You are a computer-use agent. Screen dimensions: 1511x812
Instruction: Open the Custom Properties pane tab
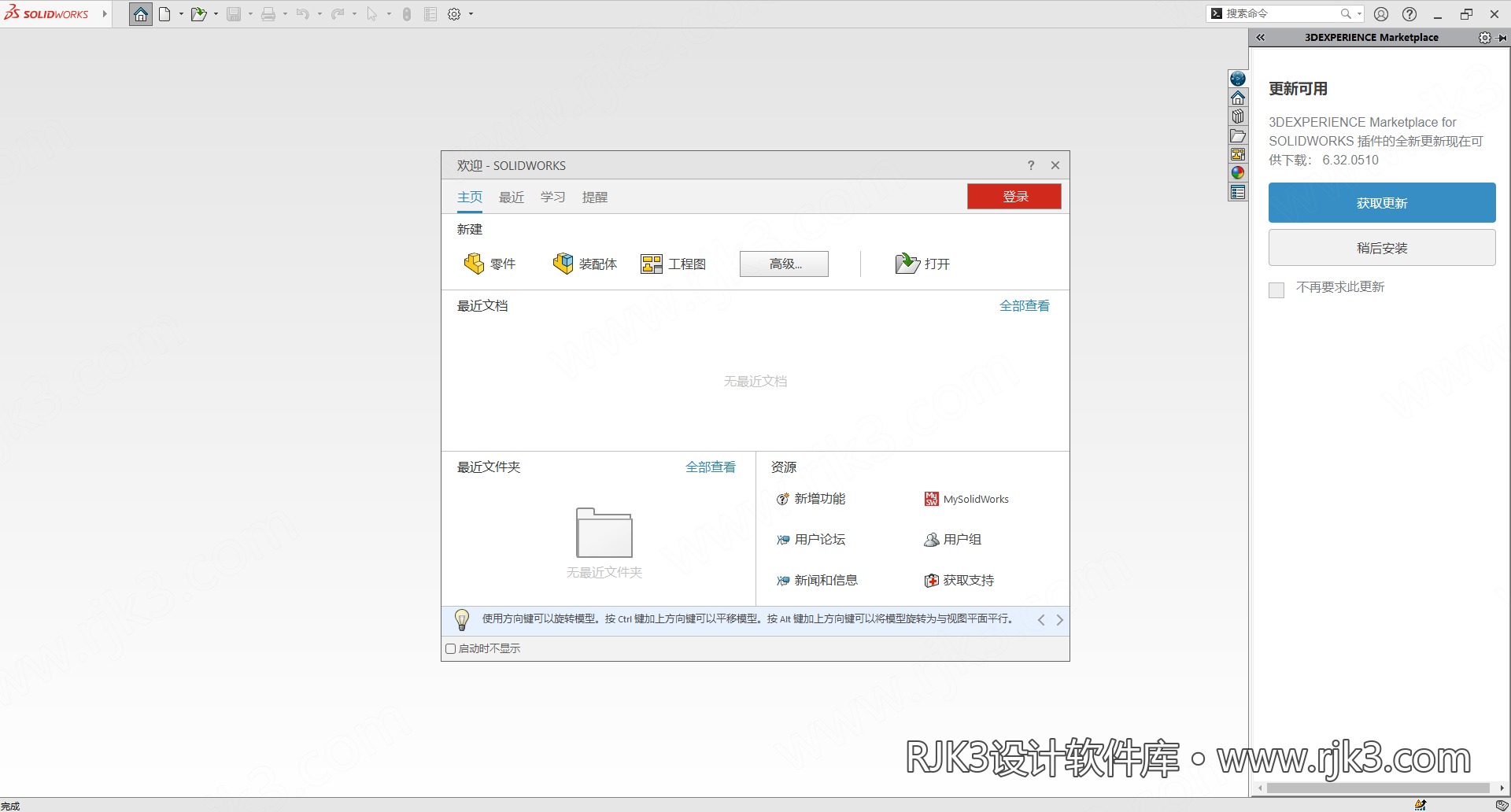(1238, 192)
